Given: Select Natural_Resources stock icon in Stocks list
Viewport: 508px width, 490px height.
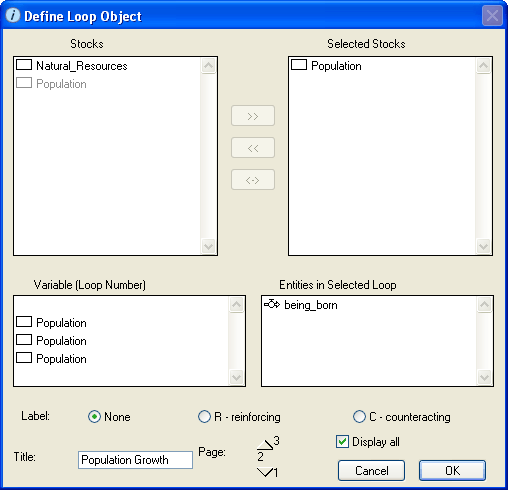Looking at the screenshot, I should pos(24,65).
